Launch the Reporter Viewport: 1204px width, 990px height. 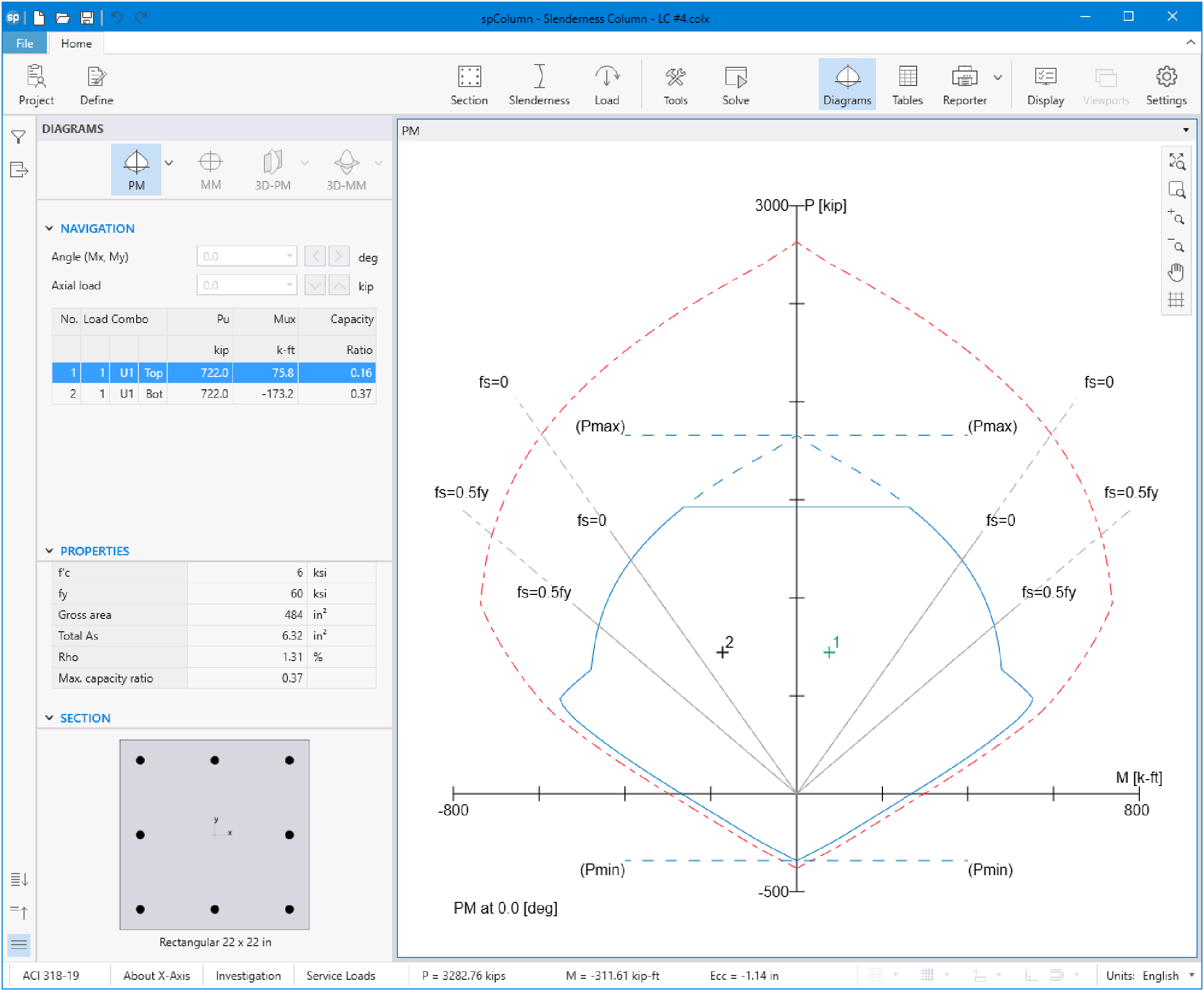click(965, 85)
